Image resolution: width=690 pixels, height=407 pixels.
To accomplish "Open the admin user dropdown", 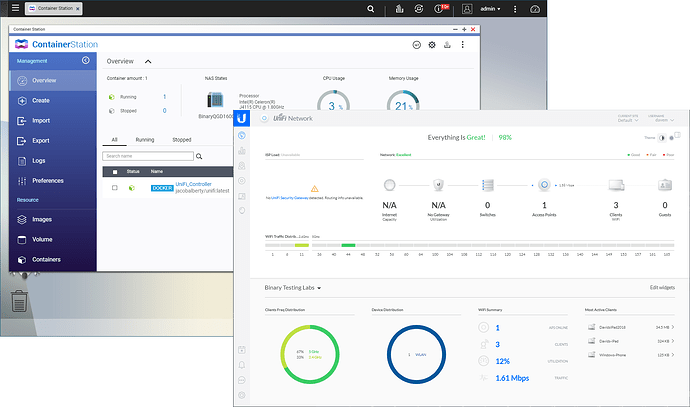I will [x=490, y=9].
